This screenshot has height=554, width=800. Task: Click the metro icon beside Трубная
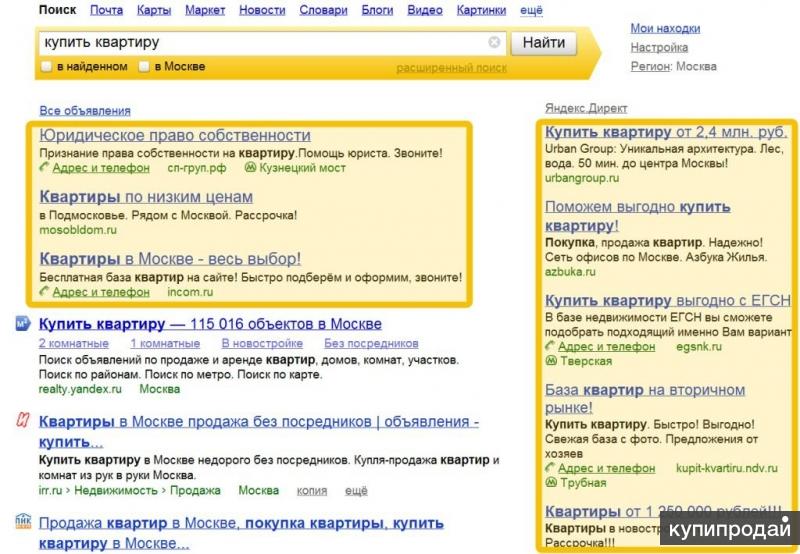(x=551, y=482)
